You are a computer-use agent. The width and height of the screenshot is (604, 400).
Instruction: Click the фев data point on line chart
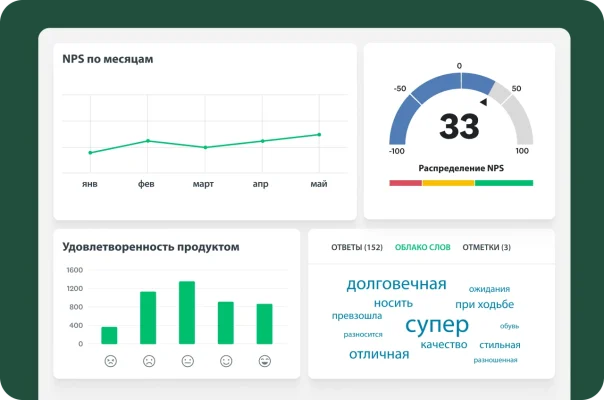148,141
